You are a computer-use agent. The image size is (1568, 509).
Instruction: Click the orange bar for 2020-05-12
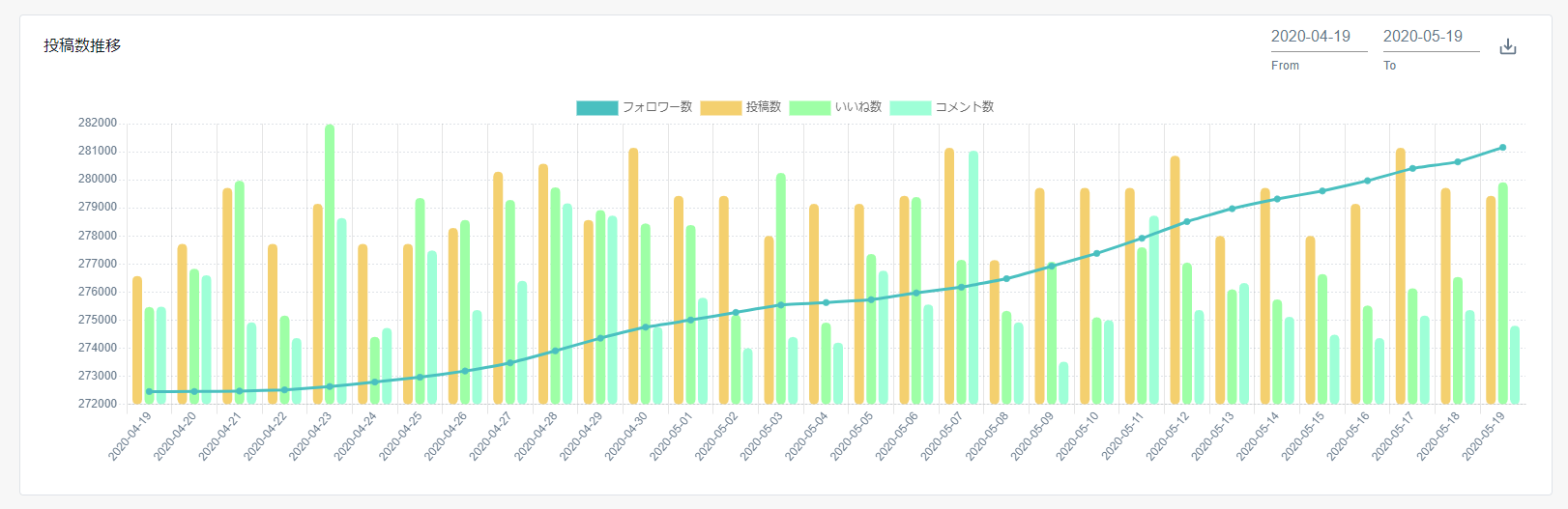pos(1175,280)
